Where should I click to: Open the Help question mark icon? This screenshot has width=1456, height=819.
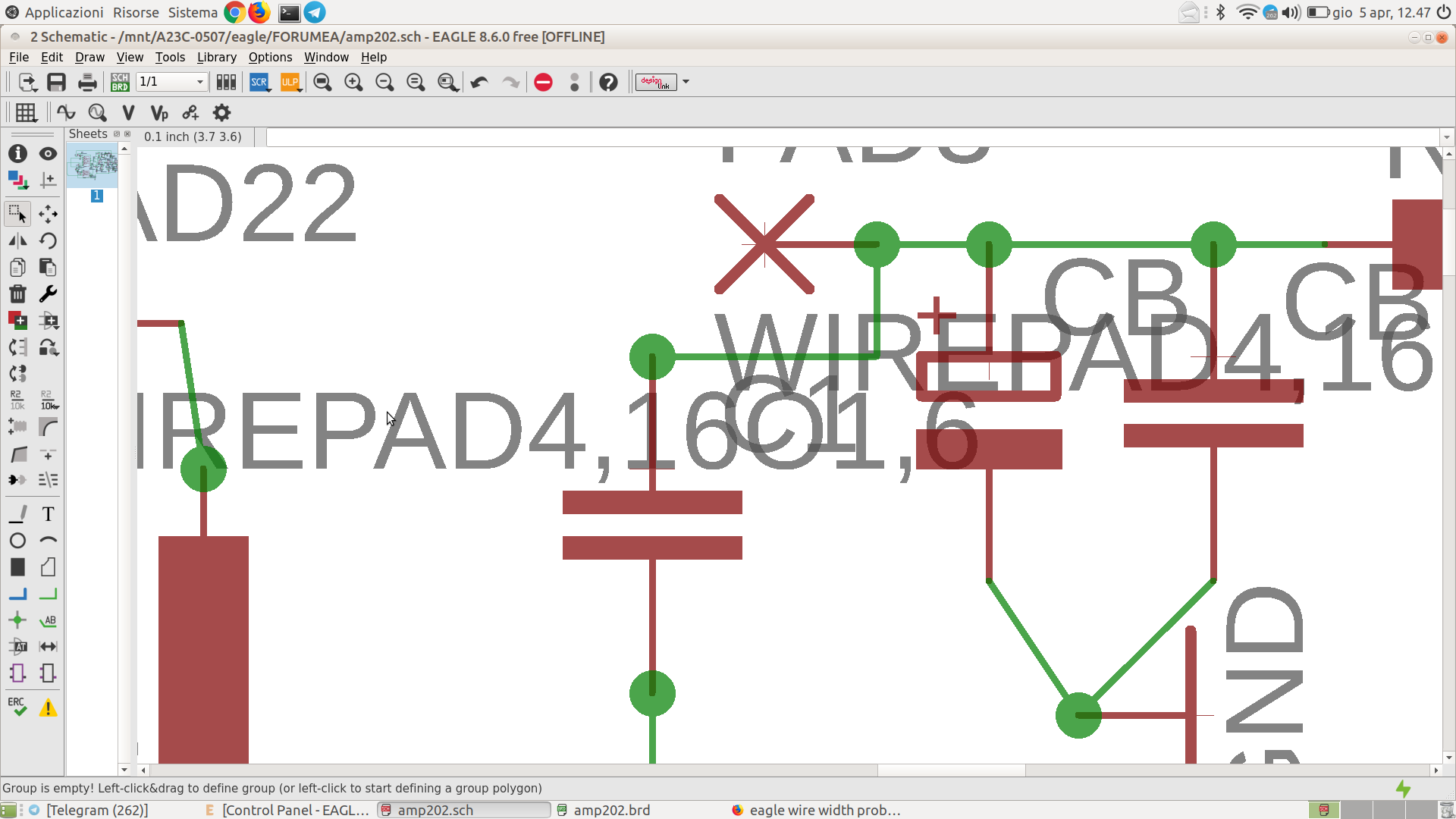click(608, 82)
